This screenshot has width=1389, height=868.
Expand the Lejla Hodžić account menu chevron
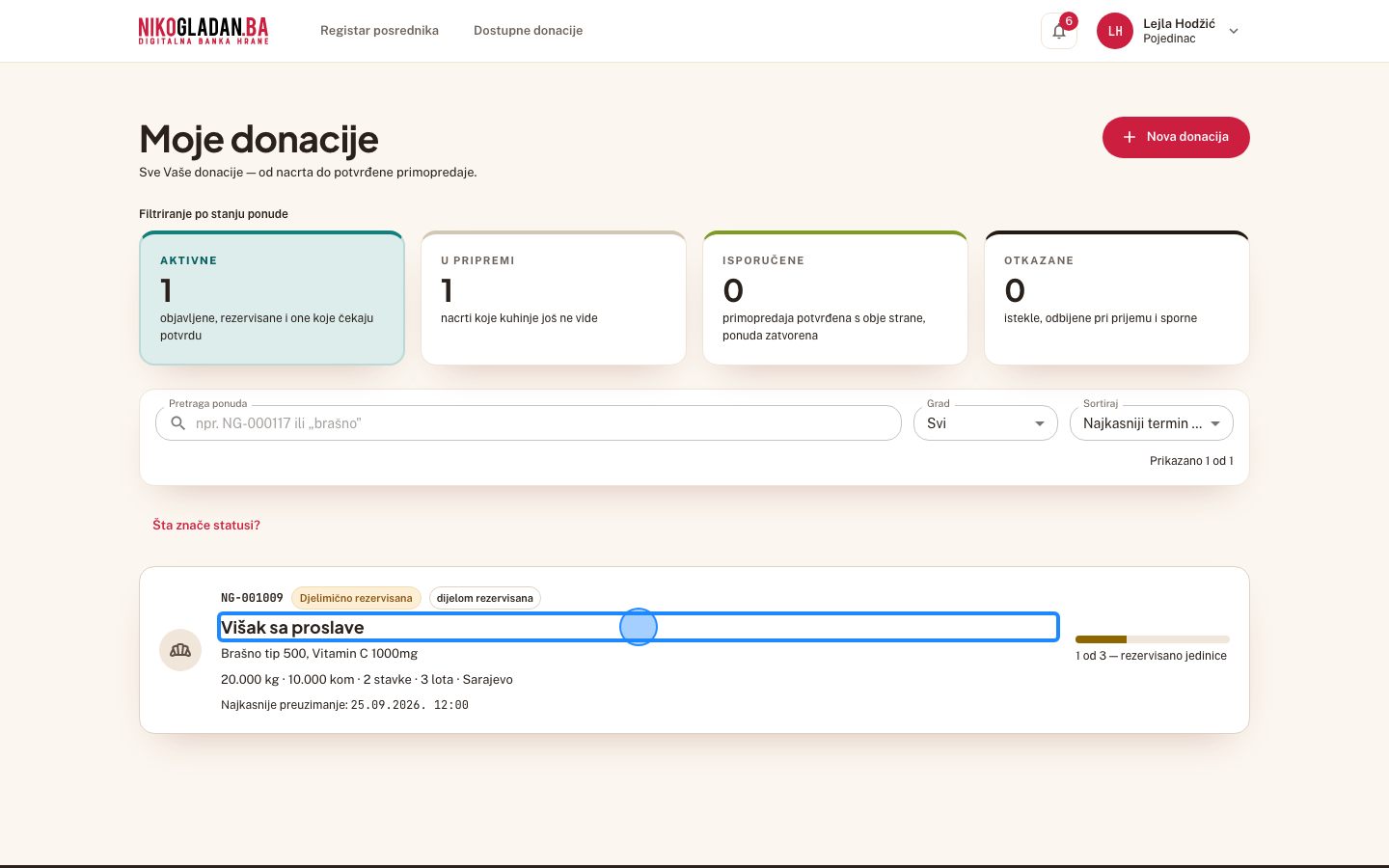[1234, 31]
